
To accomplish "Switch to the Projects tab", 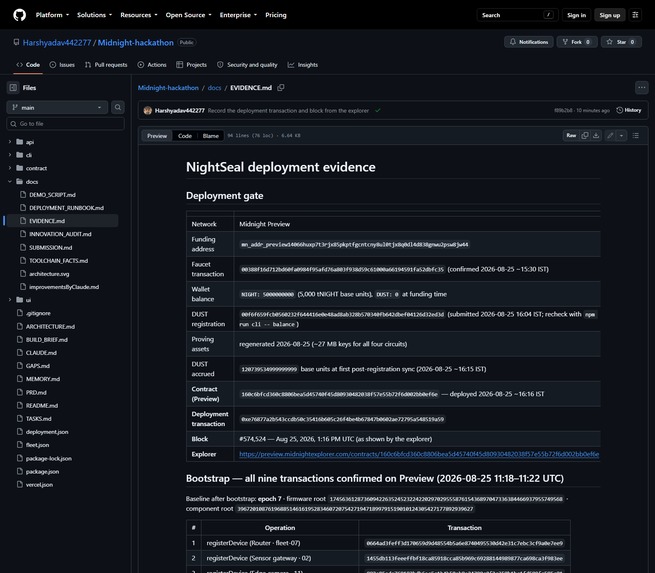I will click(191, 65).
